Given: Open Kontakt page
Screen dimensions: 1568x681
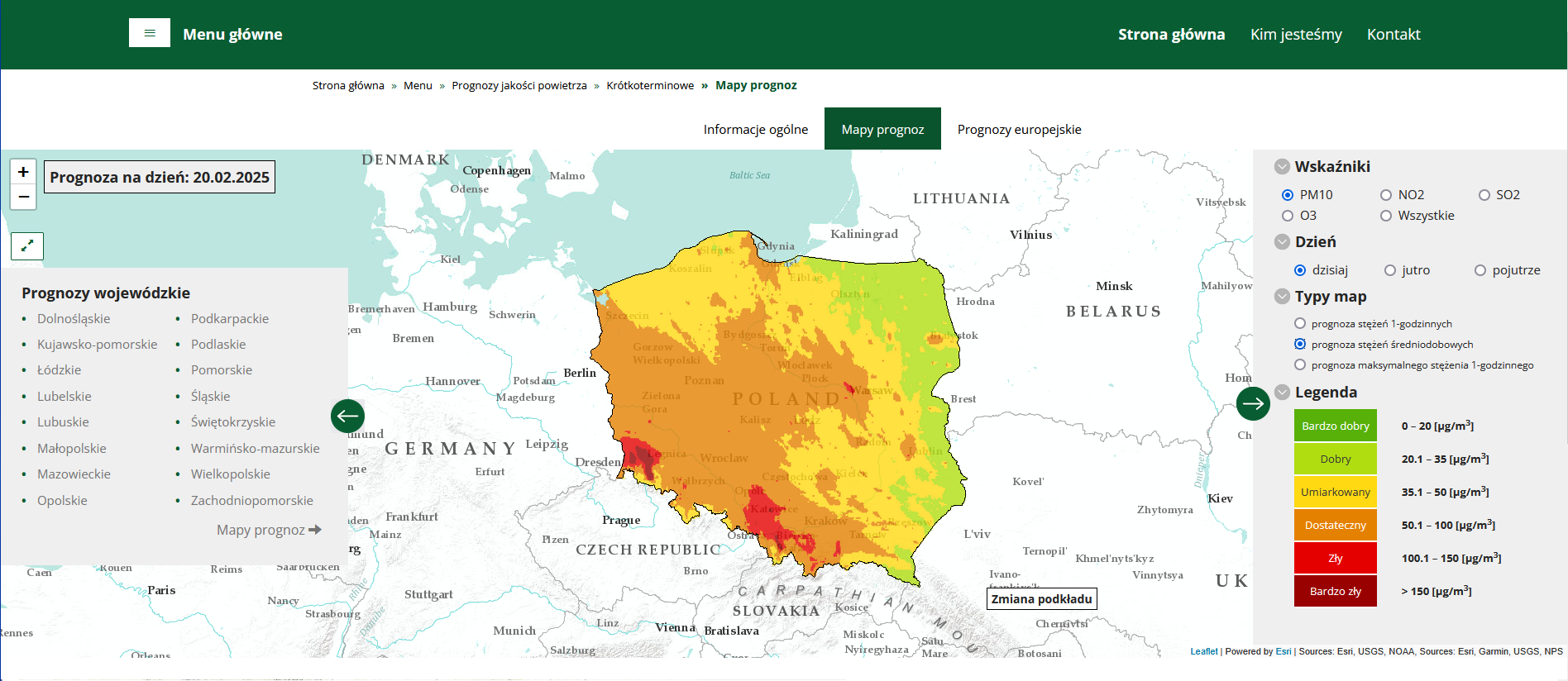Looking at the screenshot, I should [1394, 34].
